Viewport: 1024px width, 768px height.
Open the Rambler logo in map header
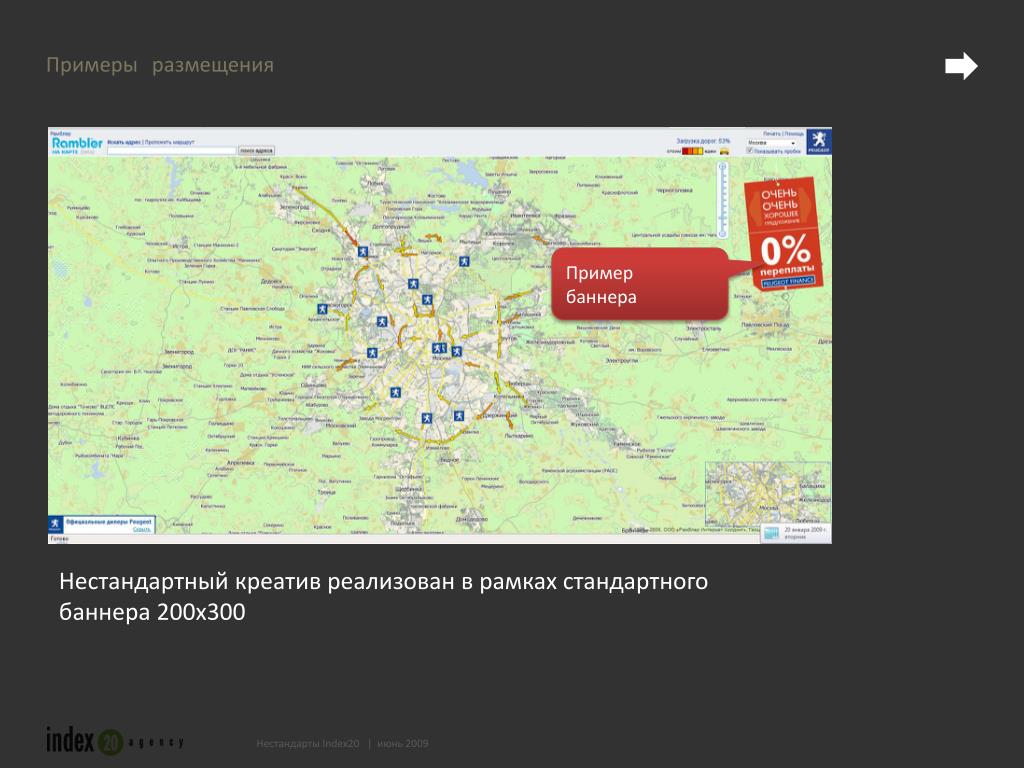click(x=77, y=143)
